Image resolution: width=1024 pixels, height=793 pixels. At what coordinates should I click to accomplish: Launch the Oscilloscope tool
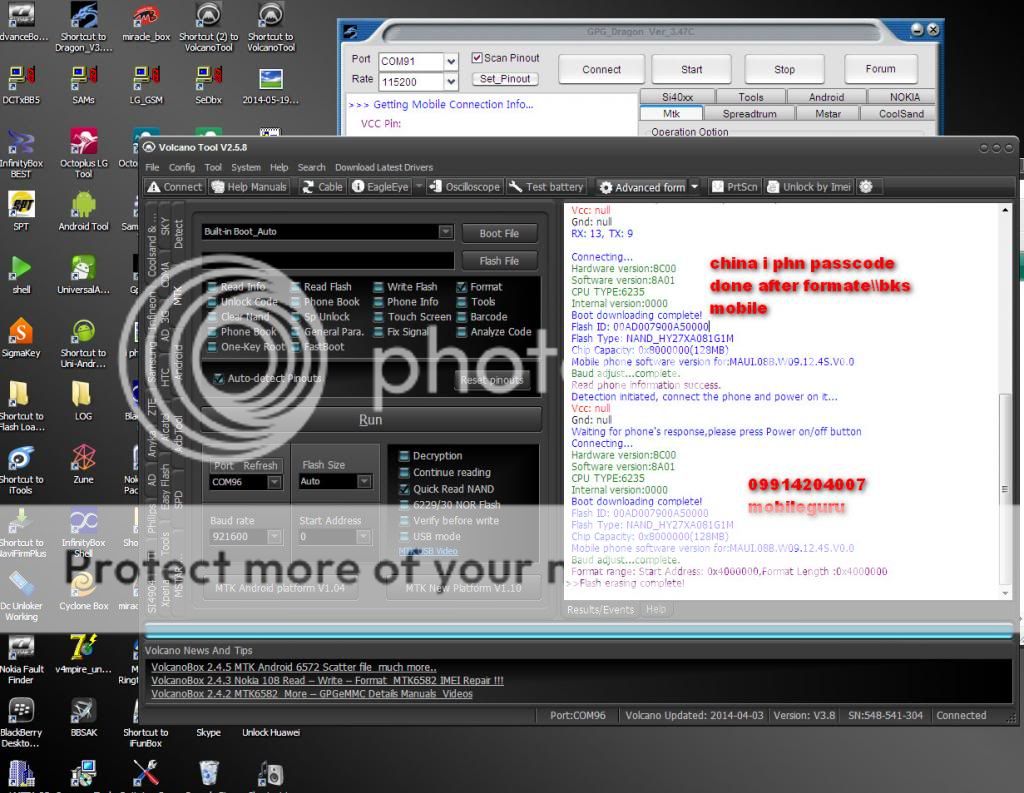pos(464,187)
